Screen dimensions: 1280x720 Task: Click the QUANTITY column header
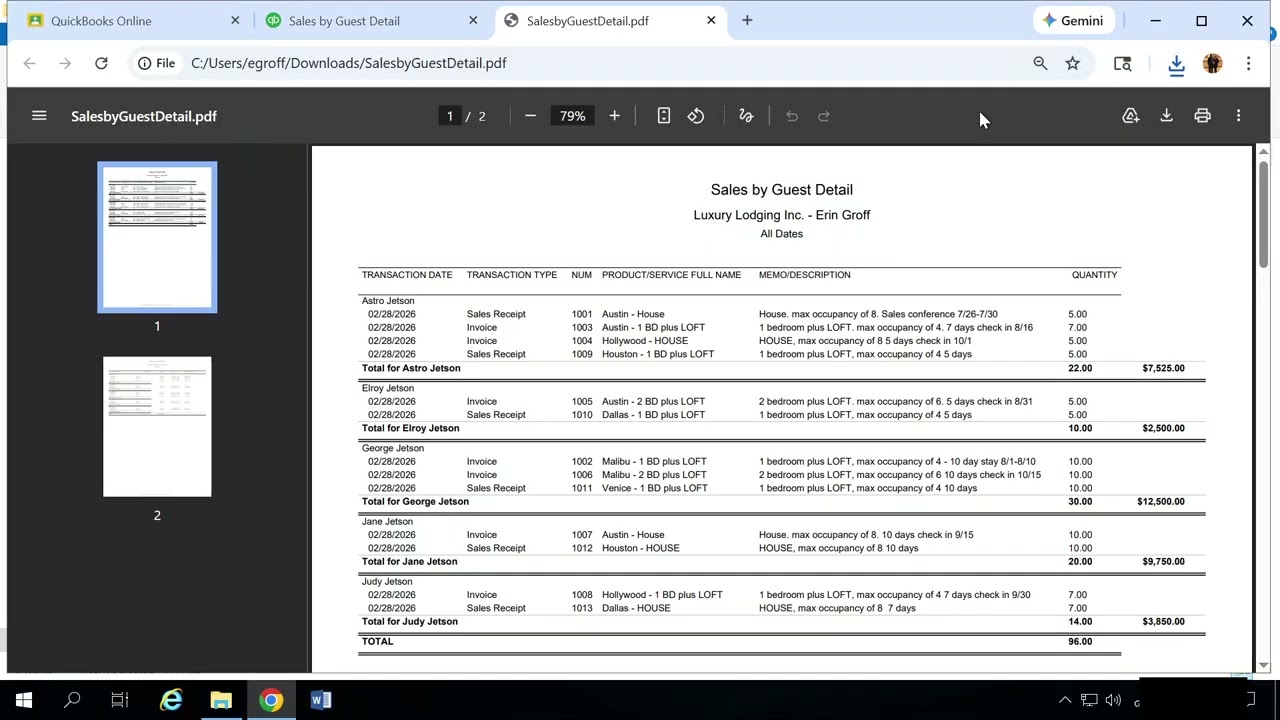pyautogui.click(x=1094, y=275)
